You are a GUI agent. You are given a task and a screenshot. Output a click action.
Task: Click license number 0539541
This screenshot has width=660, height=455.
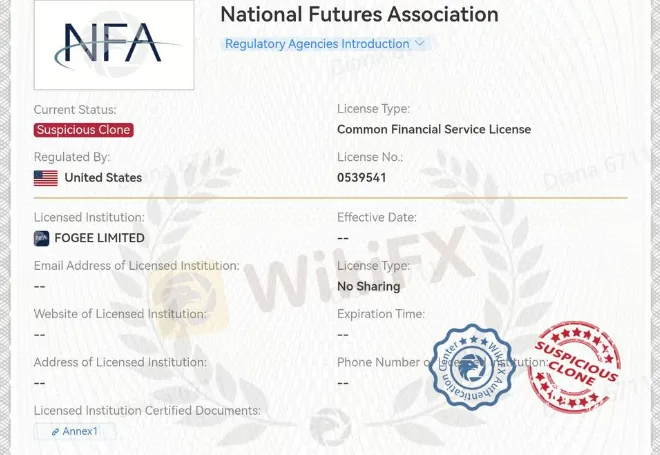tap(362, 178)
